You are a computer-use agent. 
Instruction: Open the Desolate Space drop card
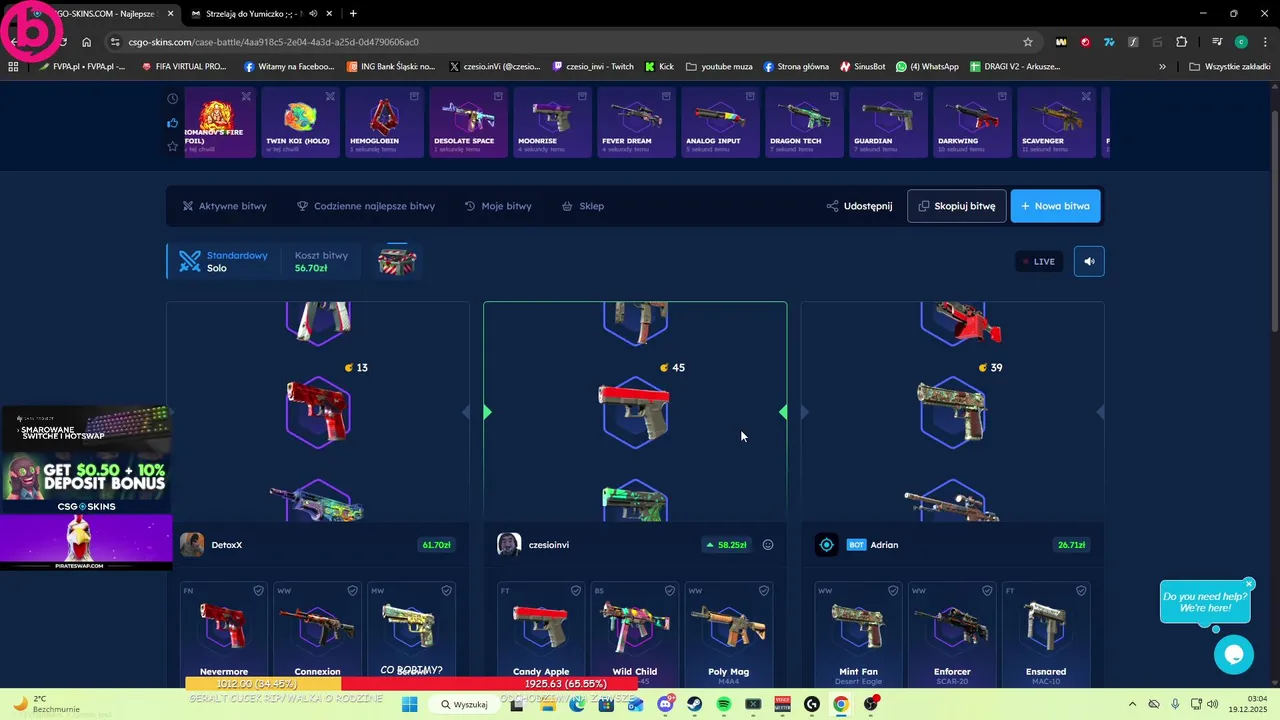point(468,122)
